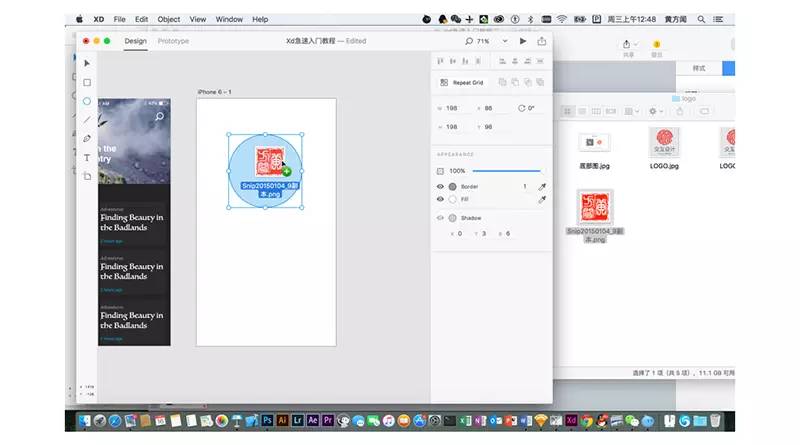Toggle Border visibility eye
The height and width of the screenshot is (445, 800).
pyautogui.click(x=440, y=187)
